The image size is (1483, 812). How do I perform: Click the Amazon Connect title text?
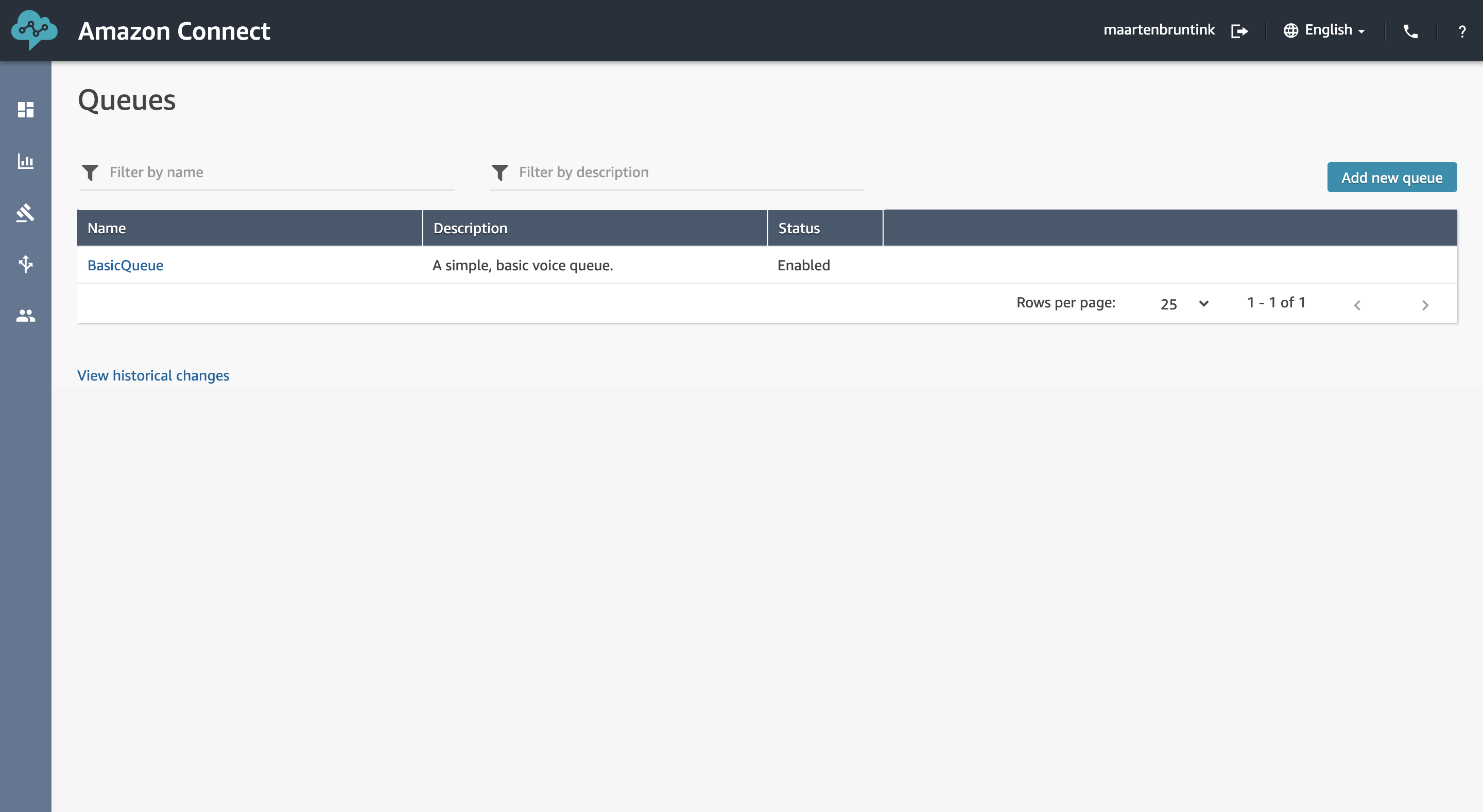[x=174, y=30]
